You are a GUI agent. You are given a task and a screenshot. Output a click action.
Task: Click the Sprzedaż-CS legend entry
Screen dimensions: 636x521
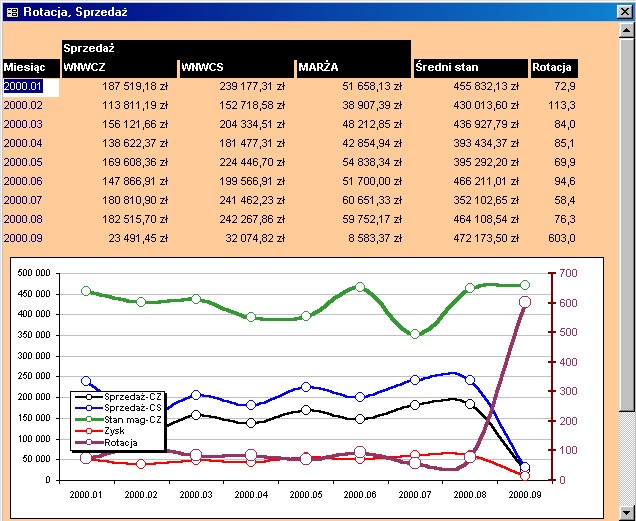tap(117, 408)
